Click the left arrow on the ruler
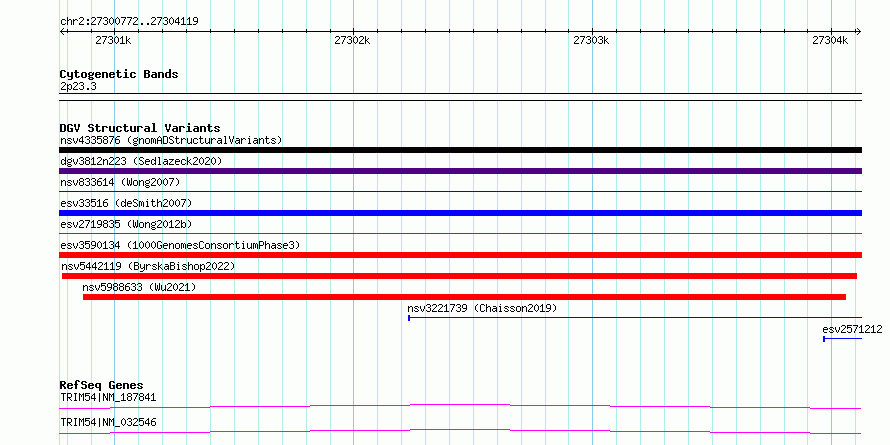This screenshot has width=890, height=445. tap(62, 31)
